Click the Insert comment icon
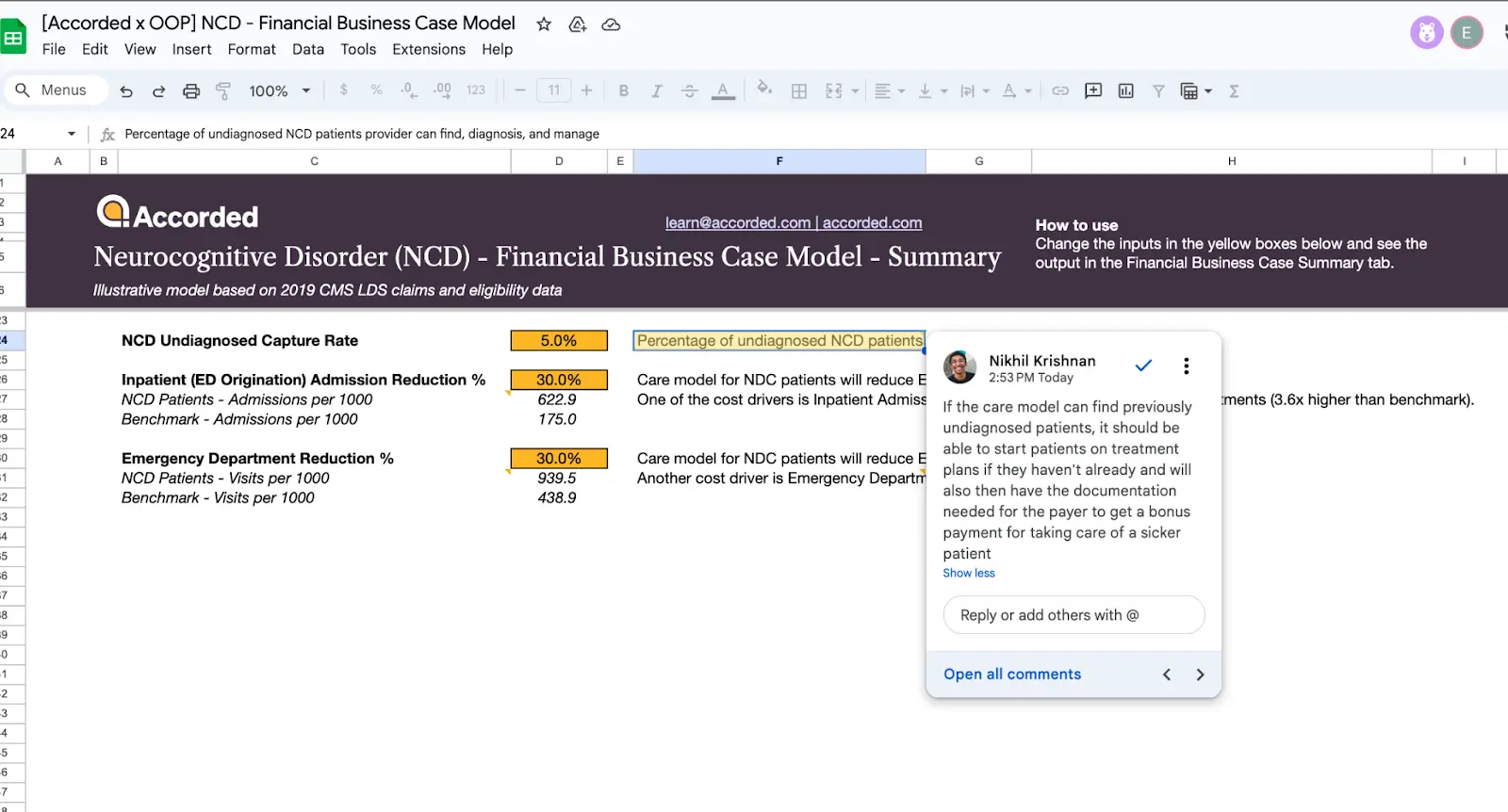1508x812 pixels. (1093, 91)
